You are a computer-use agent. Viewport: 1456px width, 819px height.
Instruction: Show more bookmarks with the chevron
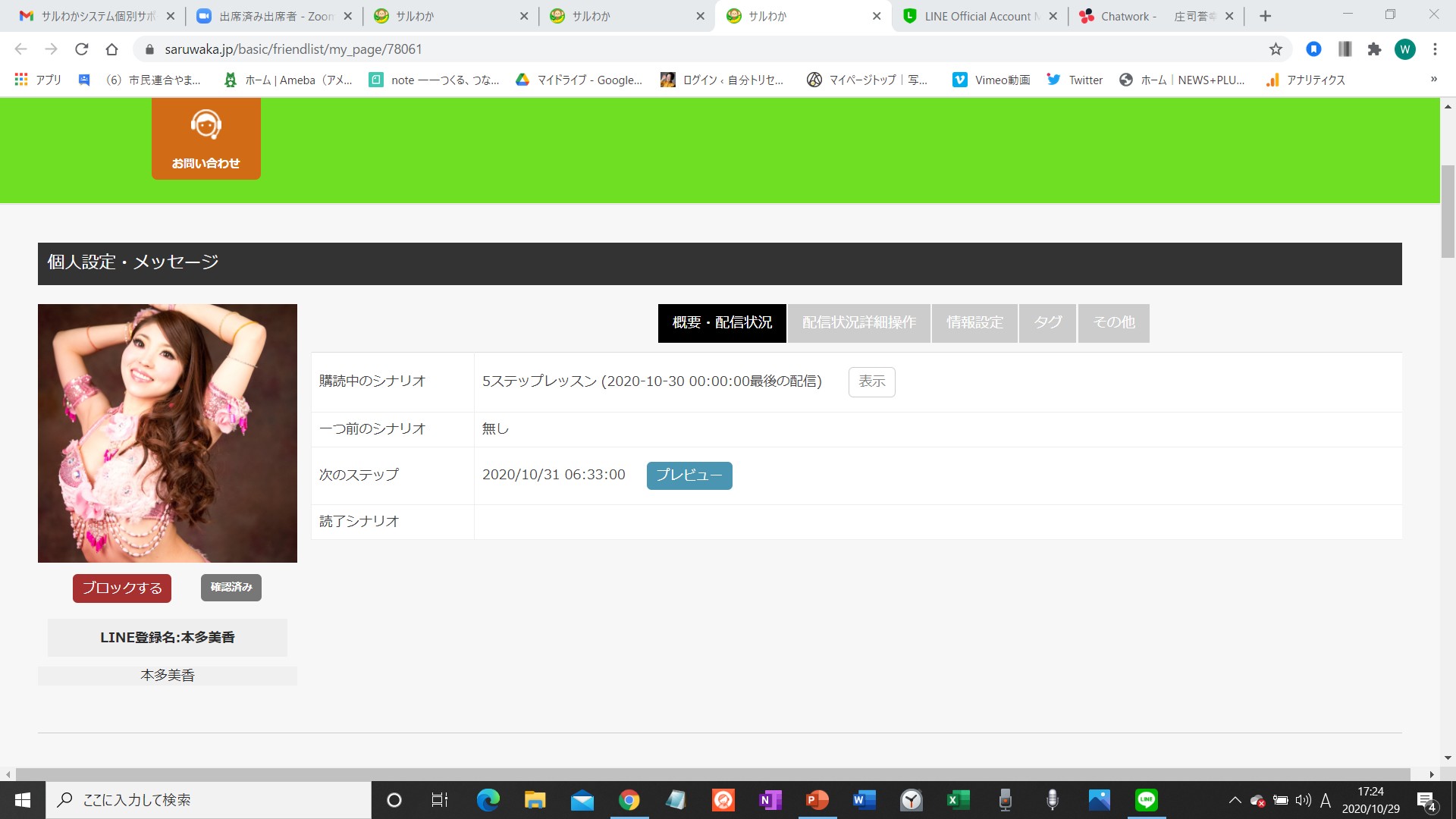(1433, 80)
